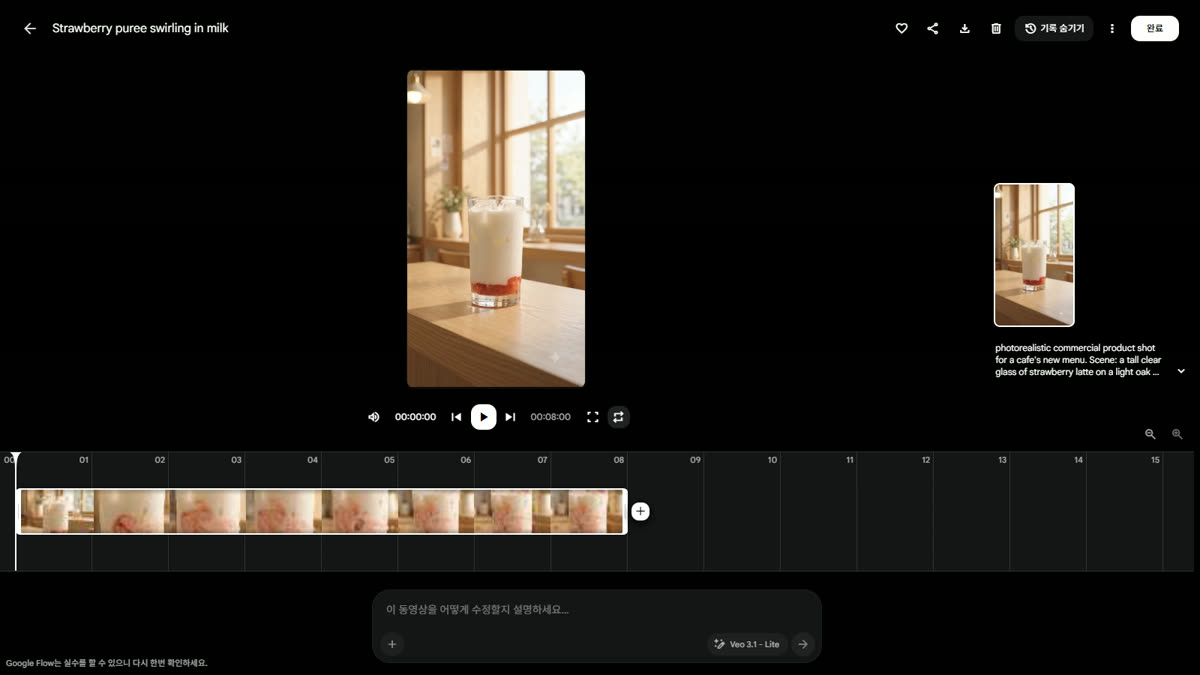The height and width of the screenshot is (675, 1200).
Task: Skip to the previous frame marker
Action: [456, 417]
